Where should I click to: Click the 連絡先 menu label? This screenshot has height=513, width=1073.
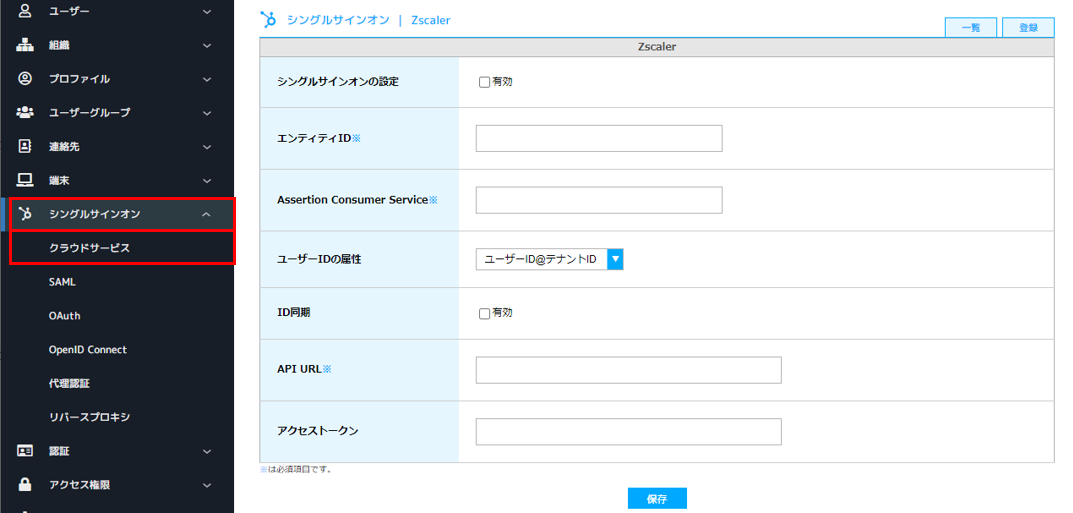(x=64, y=146)
